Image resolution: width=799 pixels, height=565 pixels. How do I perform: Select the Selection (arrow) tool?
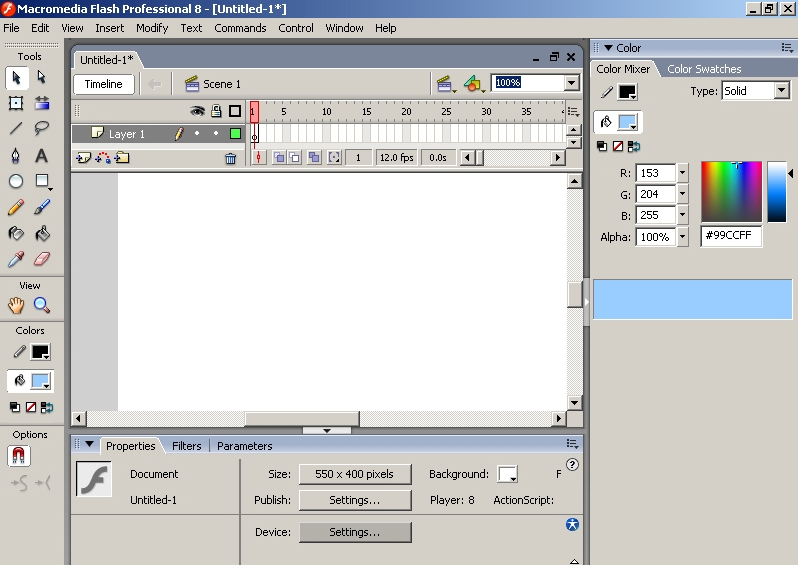click(x=16, y=77)
